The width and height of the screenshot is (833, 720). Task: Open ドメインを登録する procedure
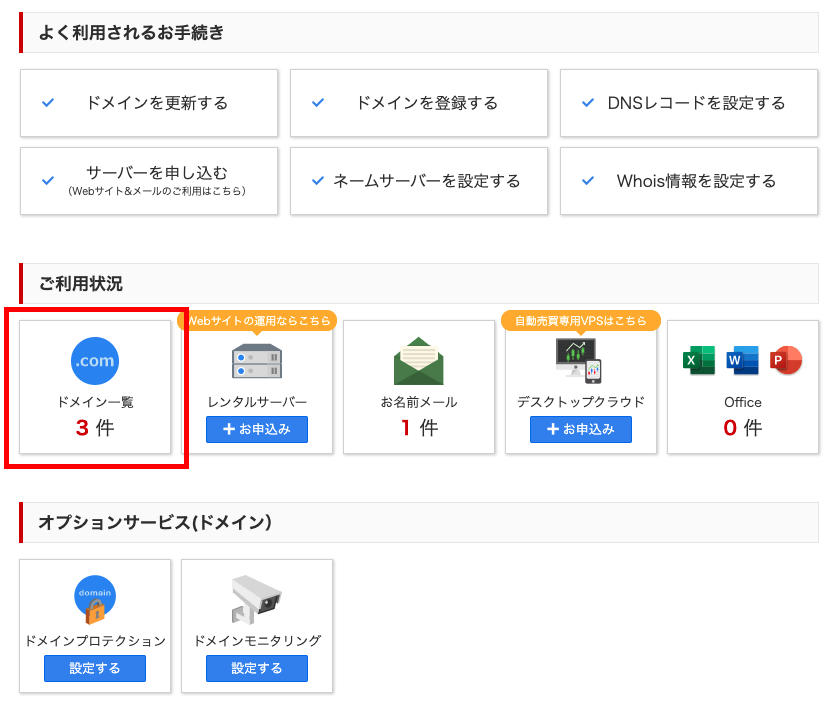click(419, 103)
